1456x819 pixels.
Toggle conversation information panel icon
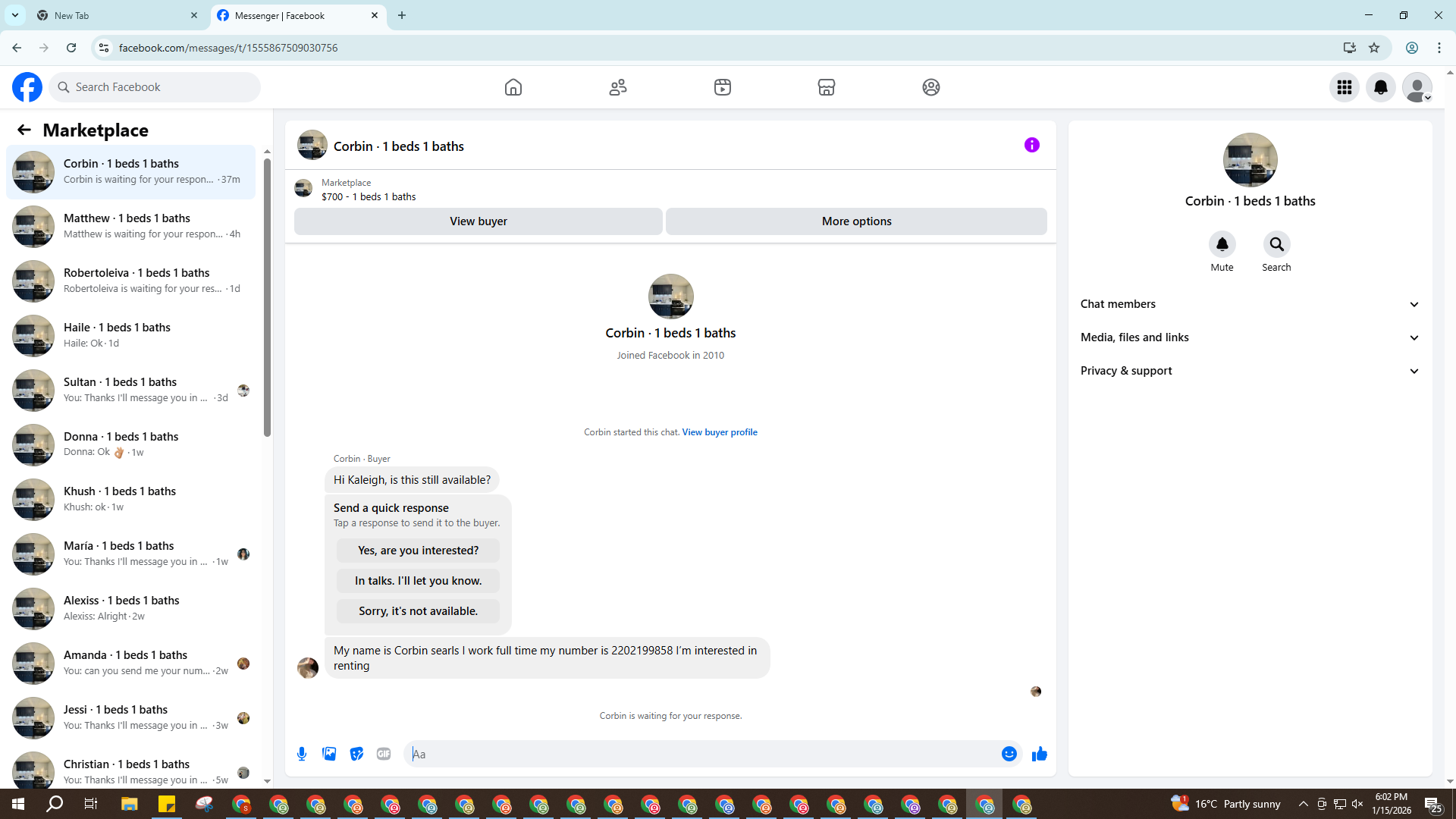coord(1032,145)
